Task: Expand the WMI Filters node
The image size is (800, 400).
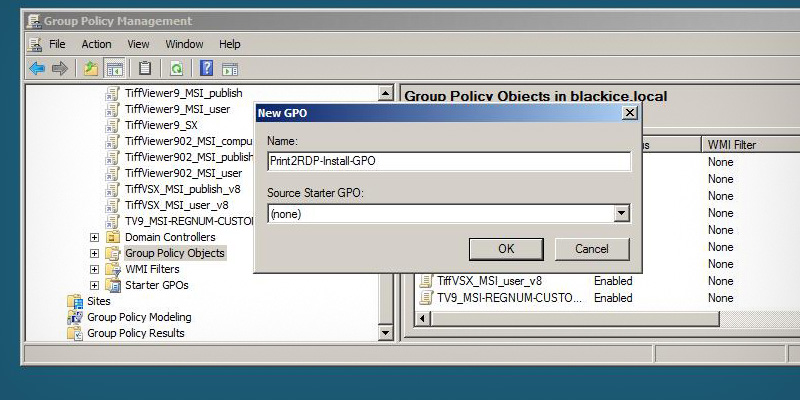Action: 95,269
